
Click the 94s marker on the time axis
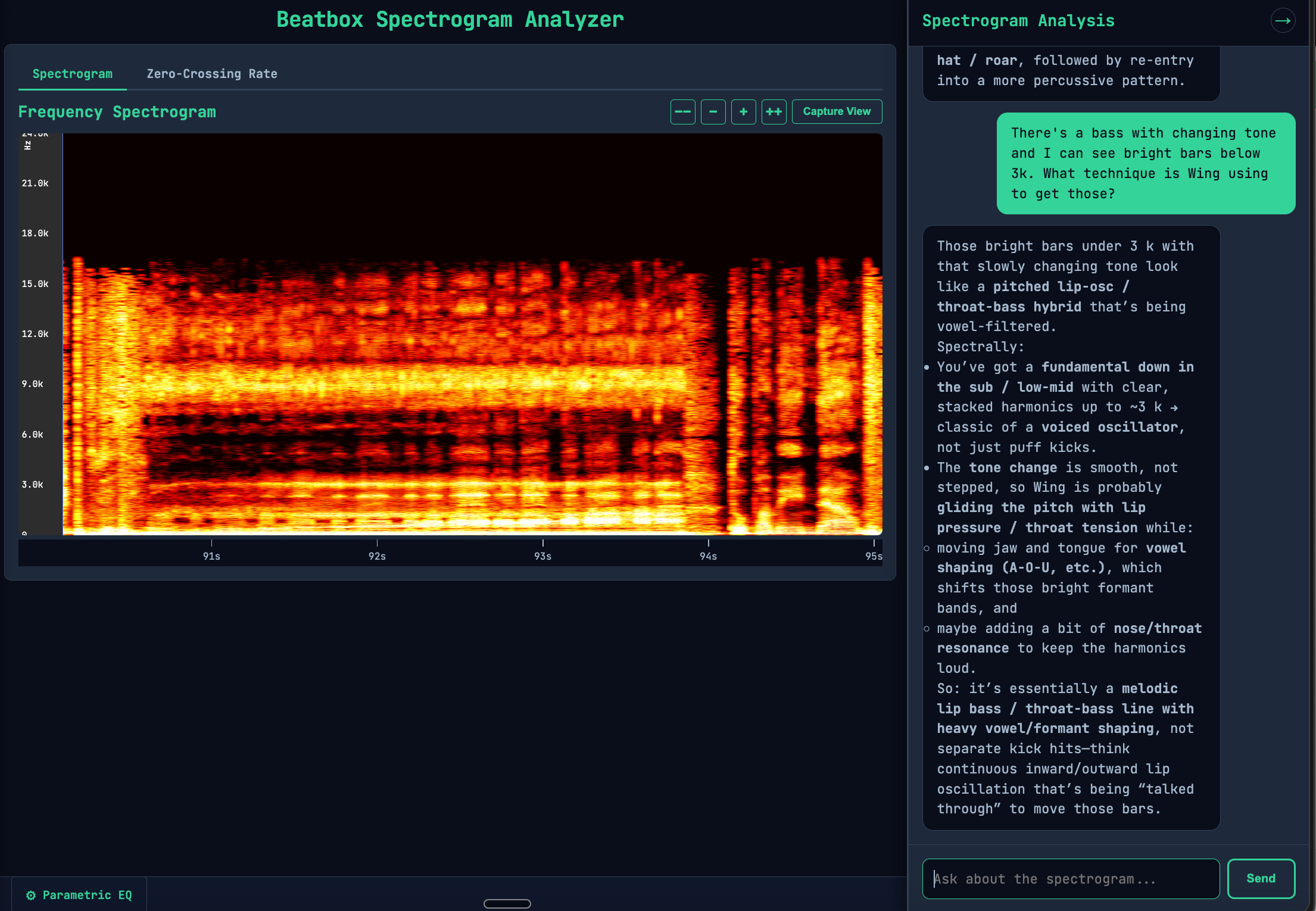(x=708, y=556)
